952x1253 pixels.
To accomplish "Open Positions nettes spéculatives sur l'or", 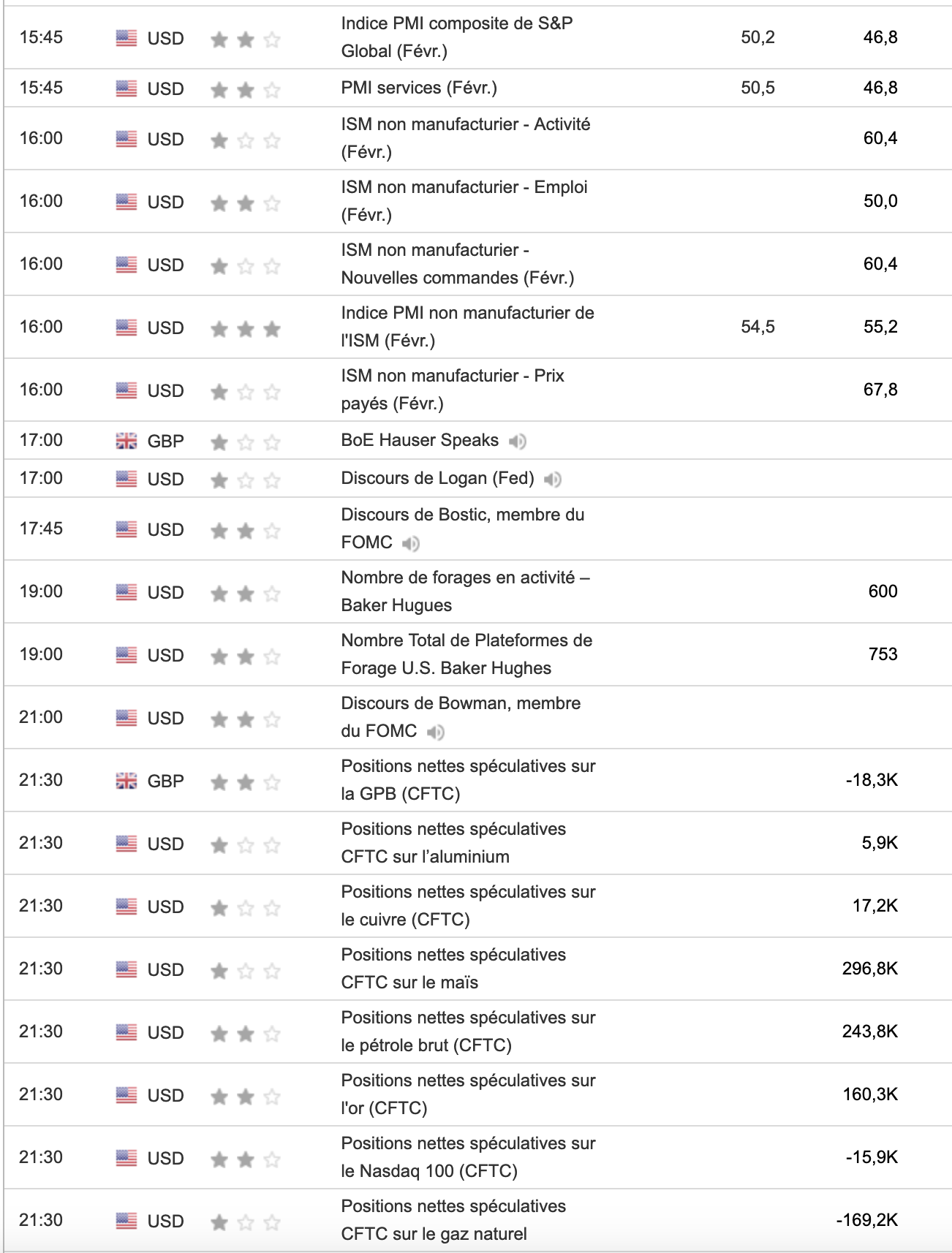I will 467,1094.
